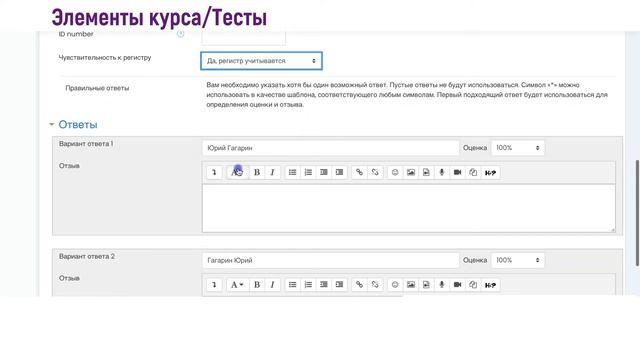640x360 pixels.
Task: Apply bold in Вариант ответа 2 feedback editor
Action: (257, 284)
